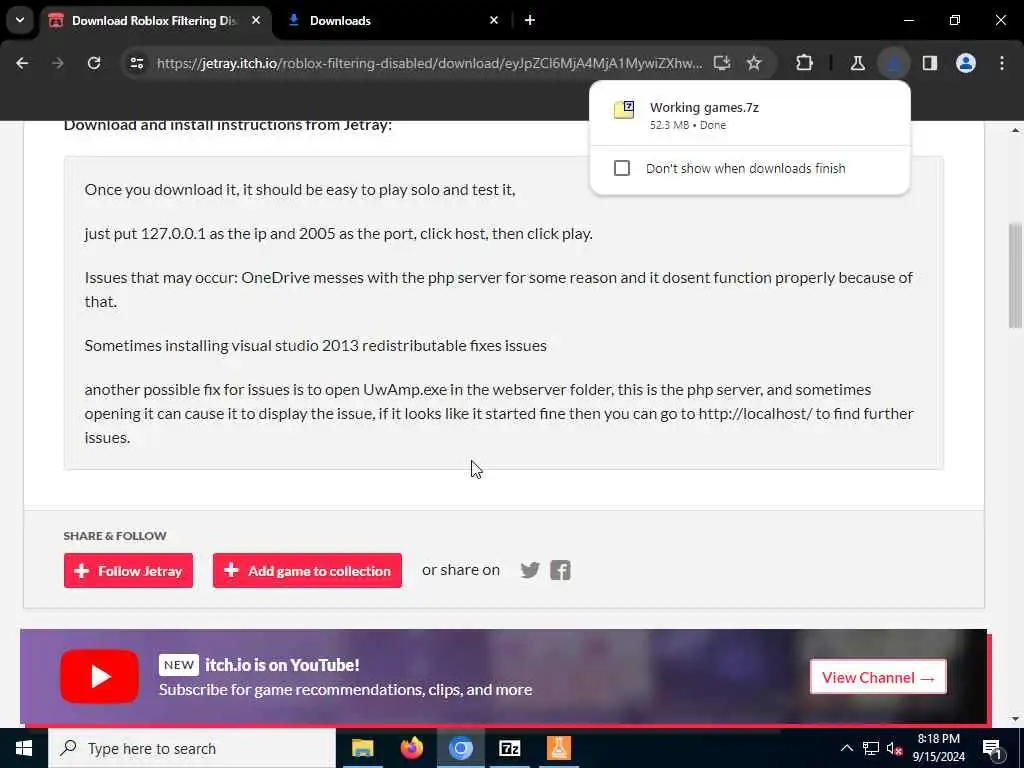
Task: Click the page vertical scrollbar thumb
Action: pos(1015,274)
